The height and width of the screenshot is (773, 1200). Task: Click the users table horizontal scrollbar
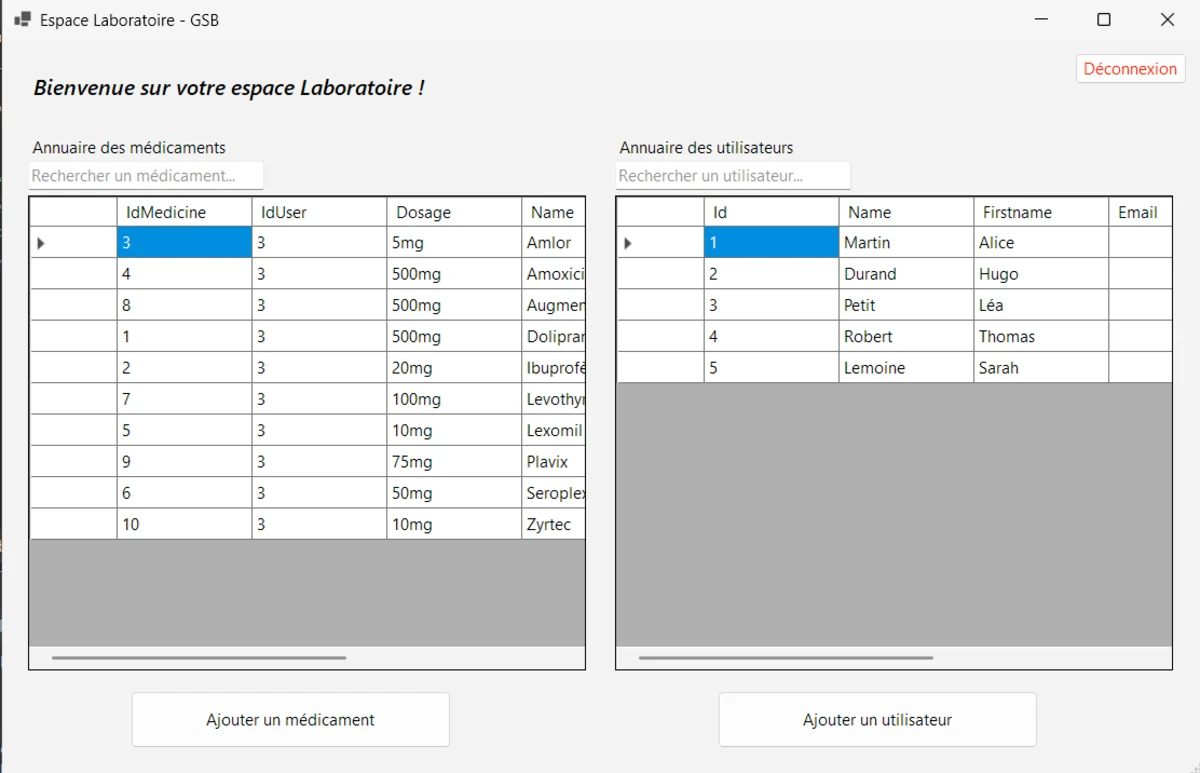pos(786,658)
